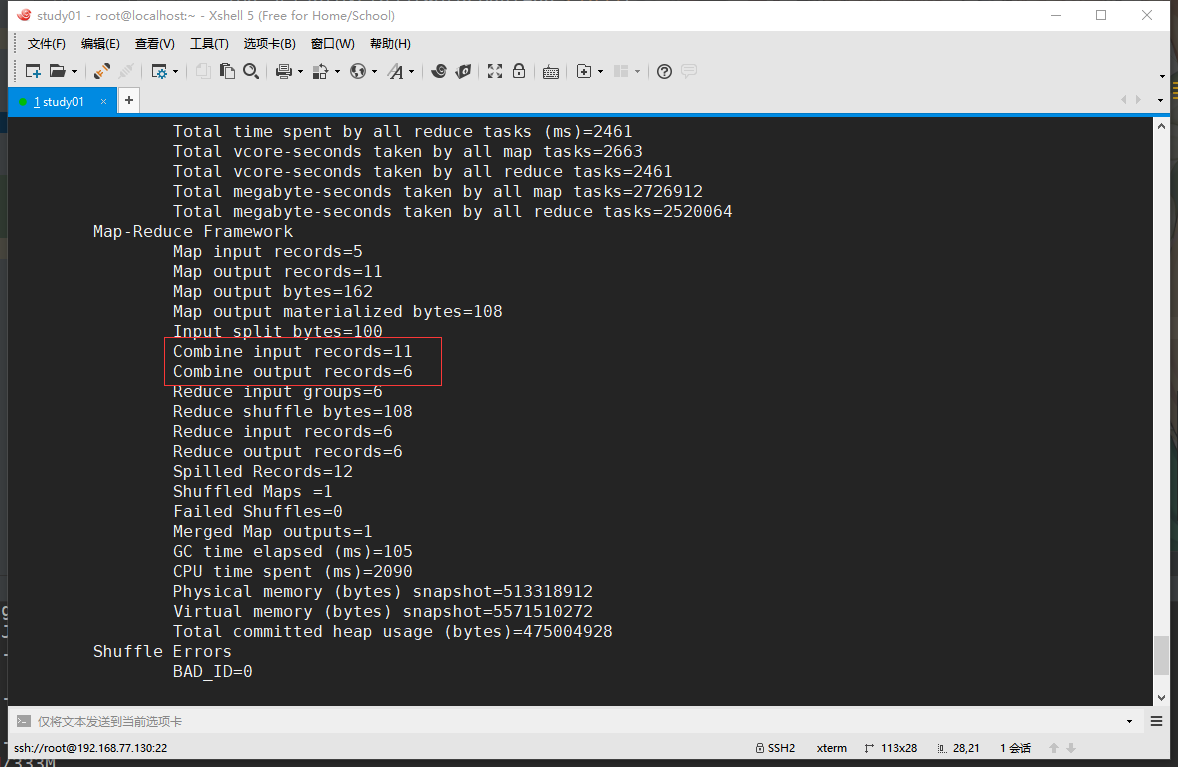
Task: Click the New file transfer icon
Action: click(x=584, y=71)
